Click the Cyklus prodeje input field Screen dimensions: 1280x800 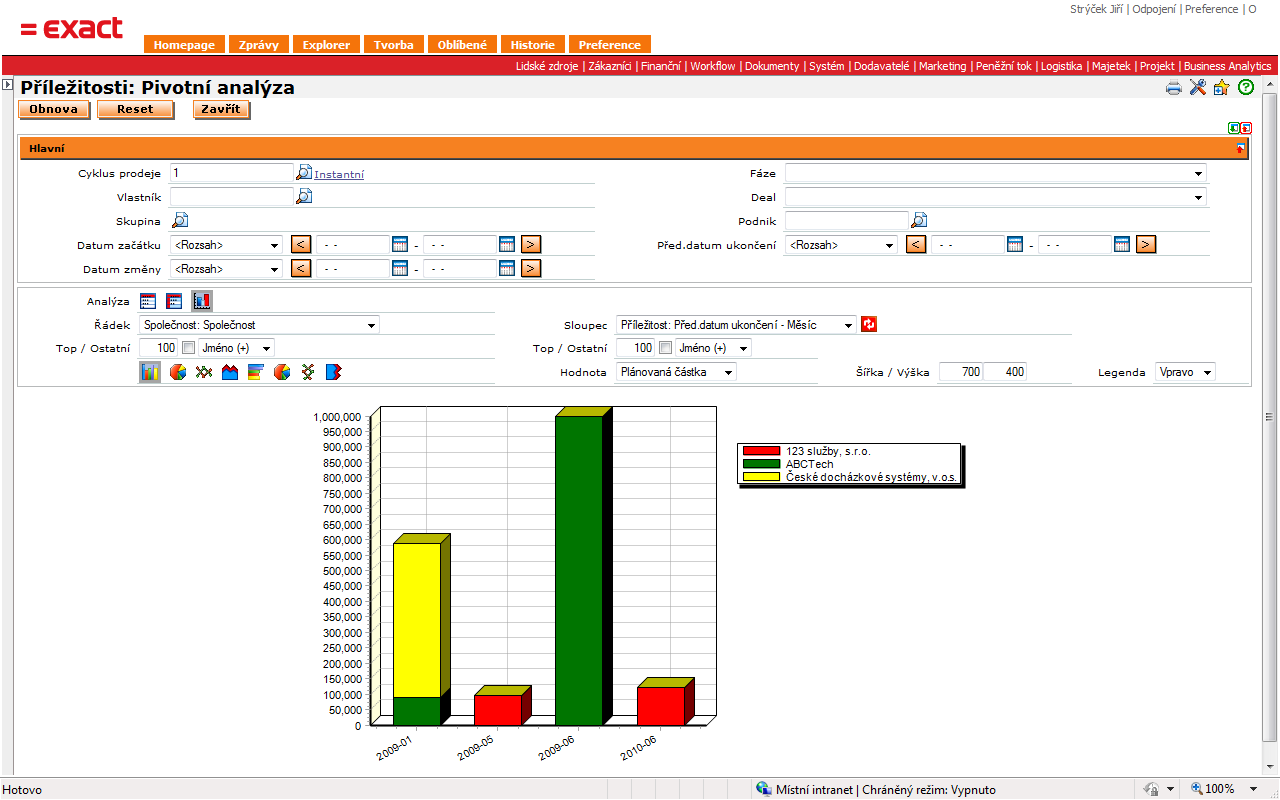[232, 173]
